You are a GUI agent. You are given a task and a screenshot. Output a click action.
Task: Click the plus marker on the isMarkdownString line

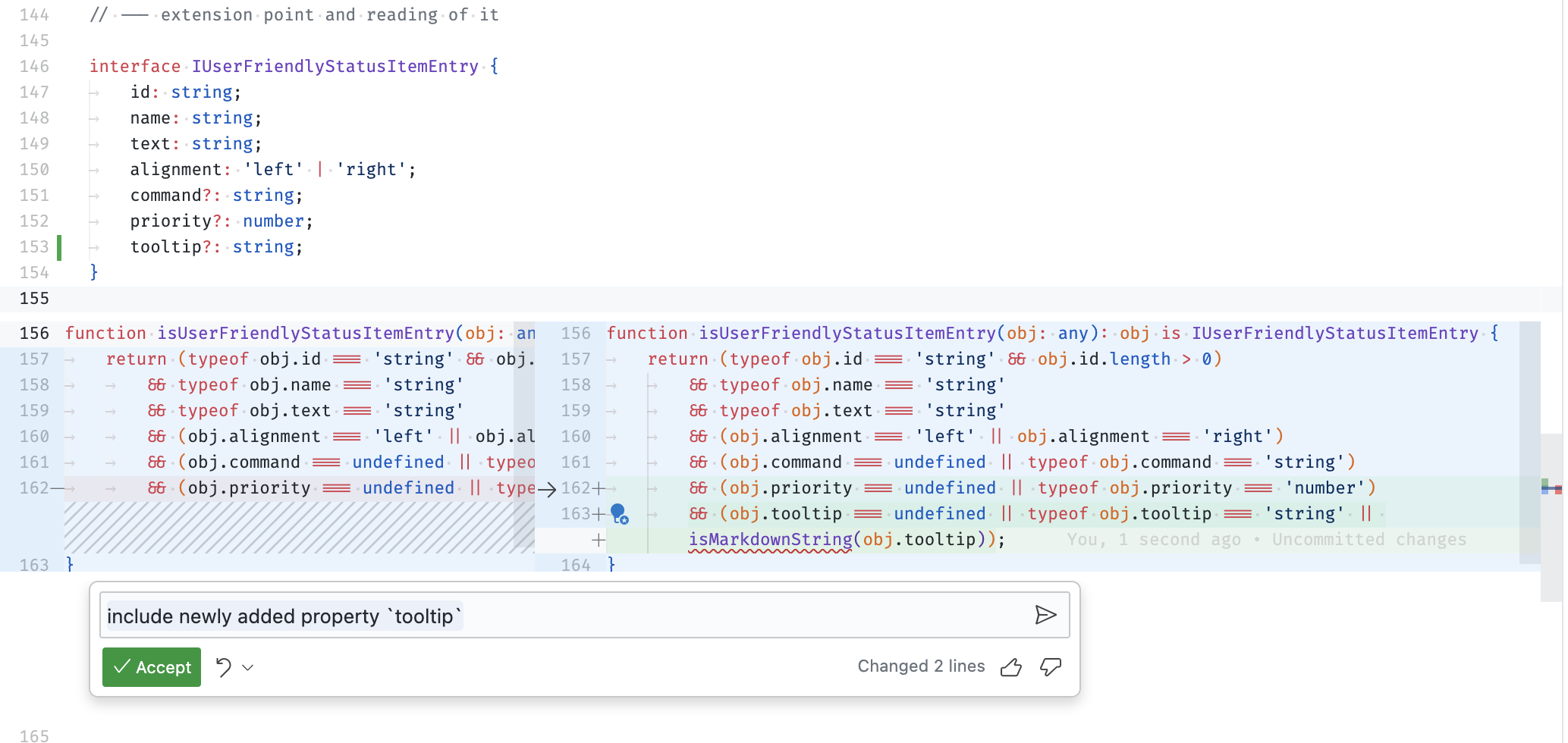[x=599, y=539]
